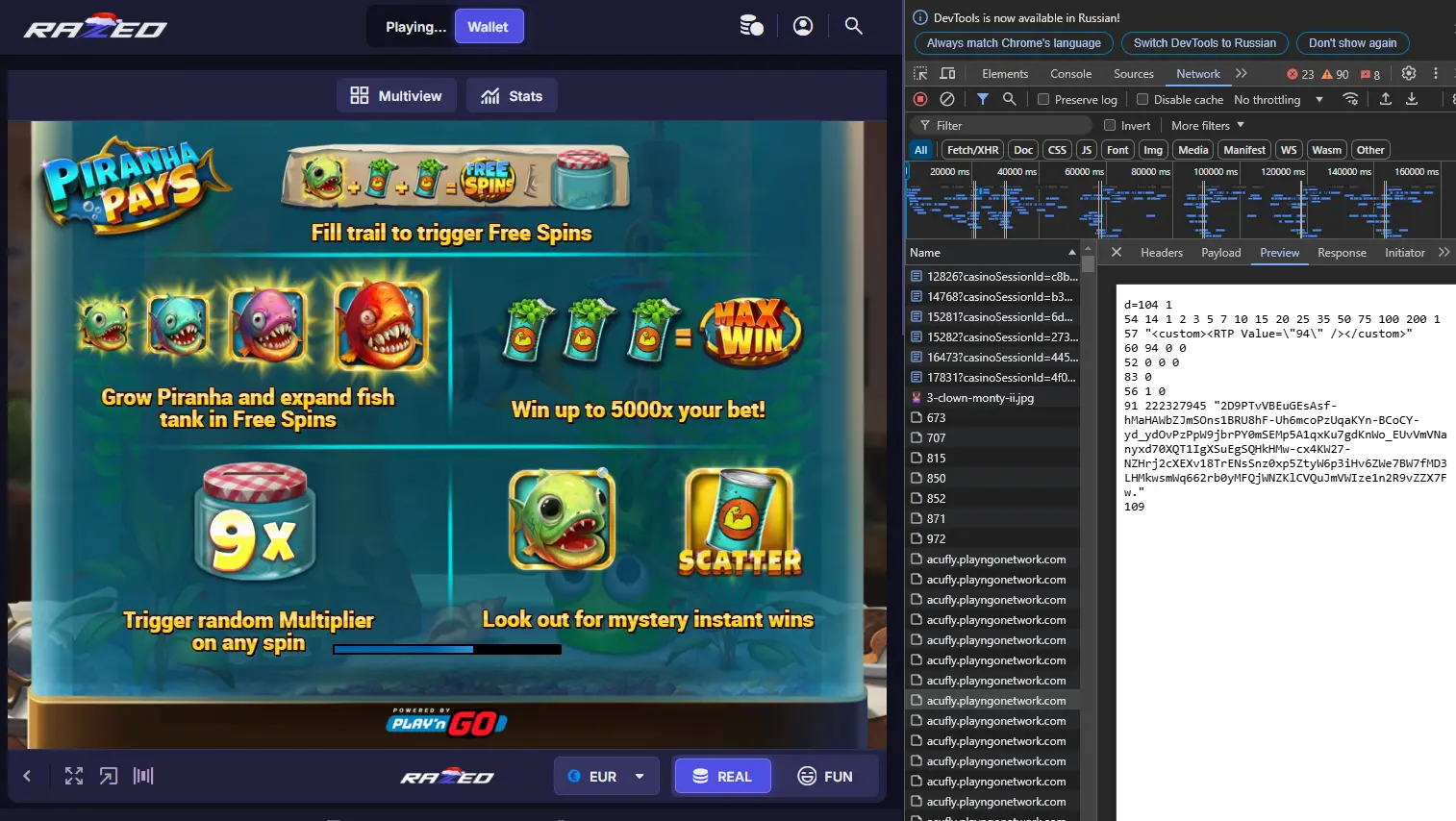The height and width of the screenshot is (821, 1456).
Task: Click the Razed logo in header
Action: click(95, 27)
